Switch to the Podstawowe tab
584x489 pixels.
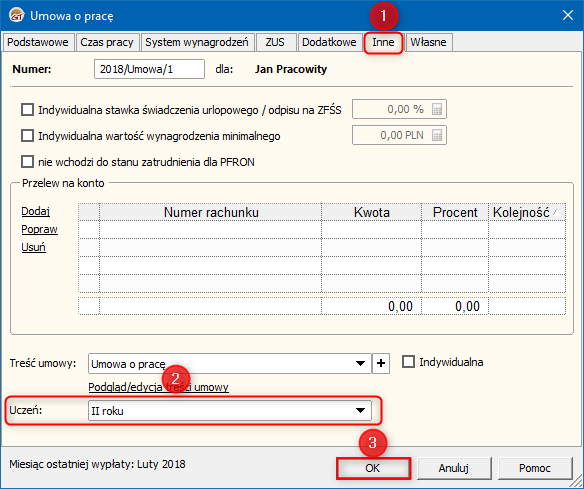(38, 42)
